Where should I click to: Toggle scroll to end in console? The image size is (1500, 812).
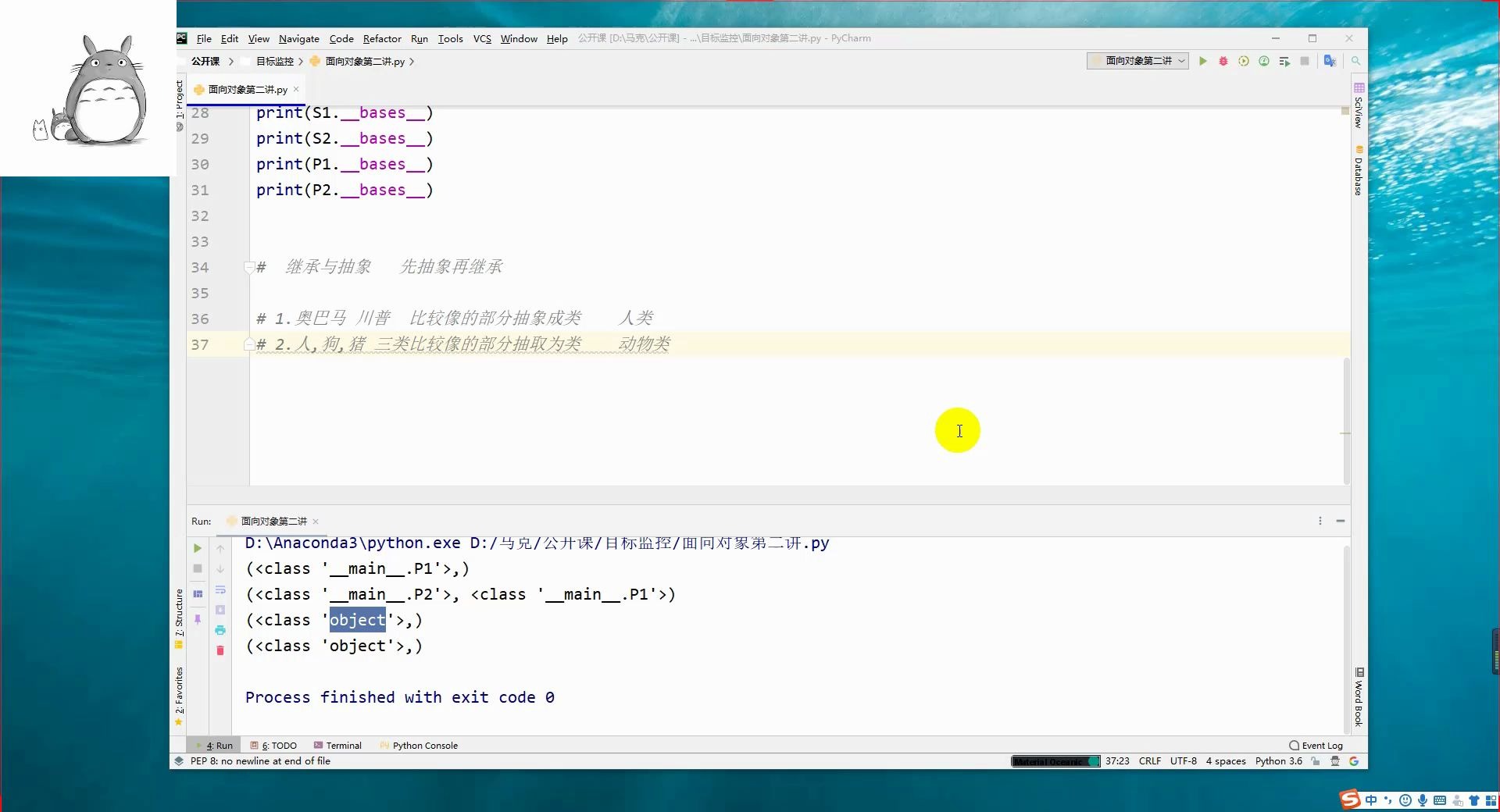pyautogui.click(x=221, y=609)
